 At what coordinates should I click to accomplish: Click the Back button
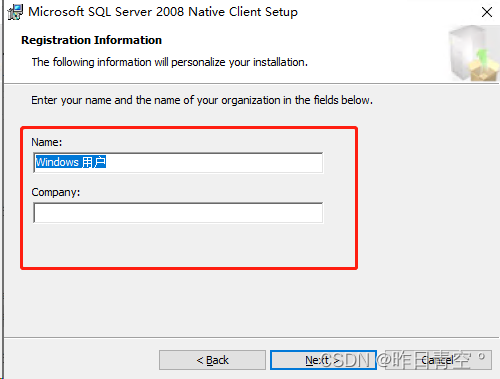(212, 360)
